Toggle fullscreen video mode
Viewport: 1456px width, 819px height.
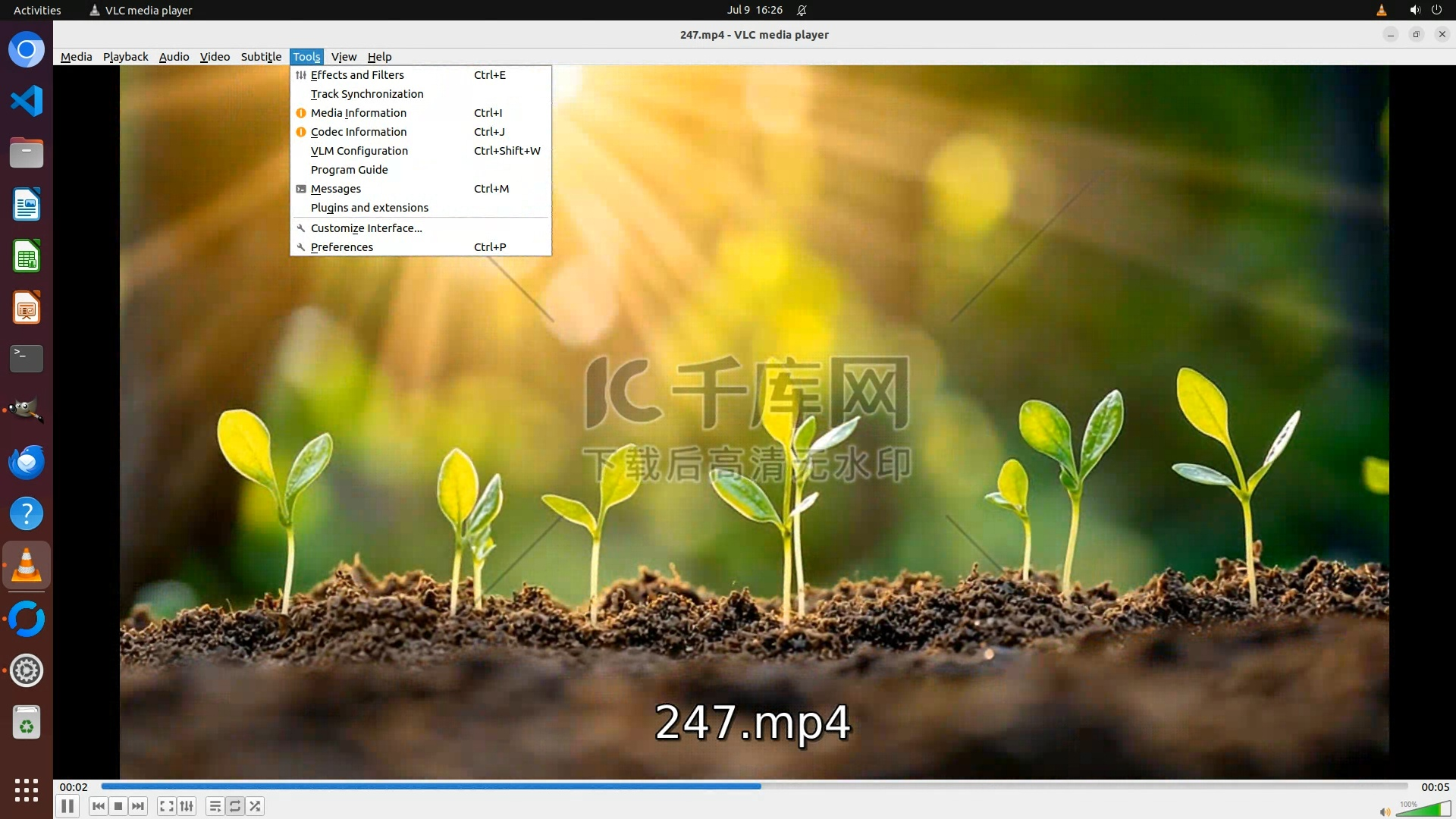click(167, 806)
